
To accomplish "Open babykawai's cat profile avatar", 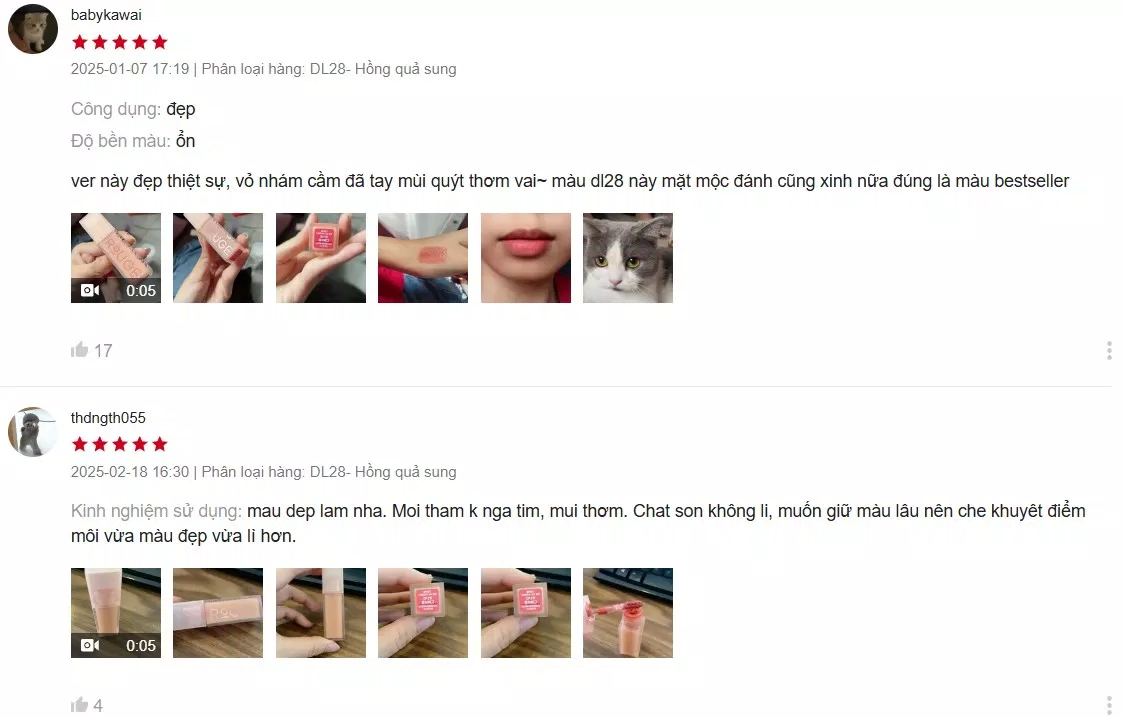I will click(32, 29).
